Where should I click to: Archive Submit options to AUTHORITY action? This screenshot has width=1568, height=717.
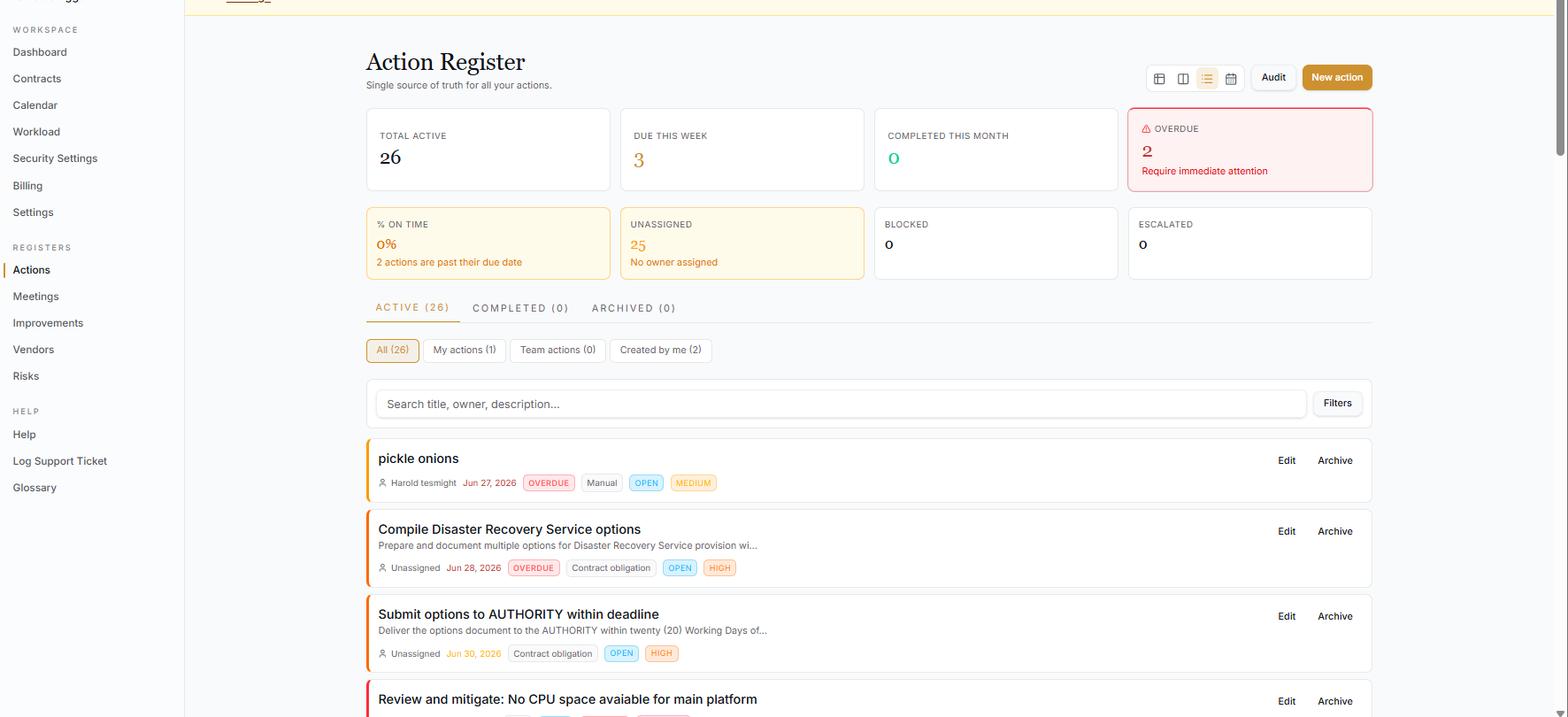(1335, 617)
